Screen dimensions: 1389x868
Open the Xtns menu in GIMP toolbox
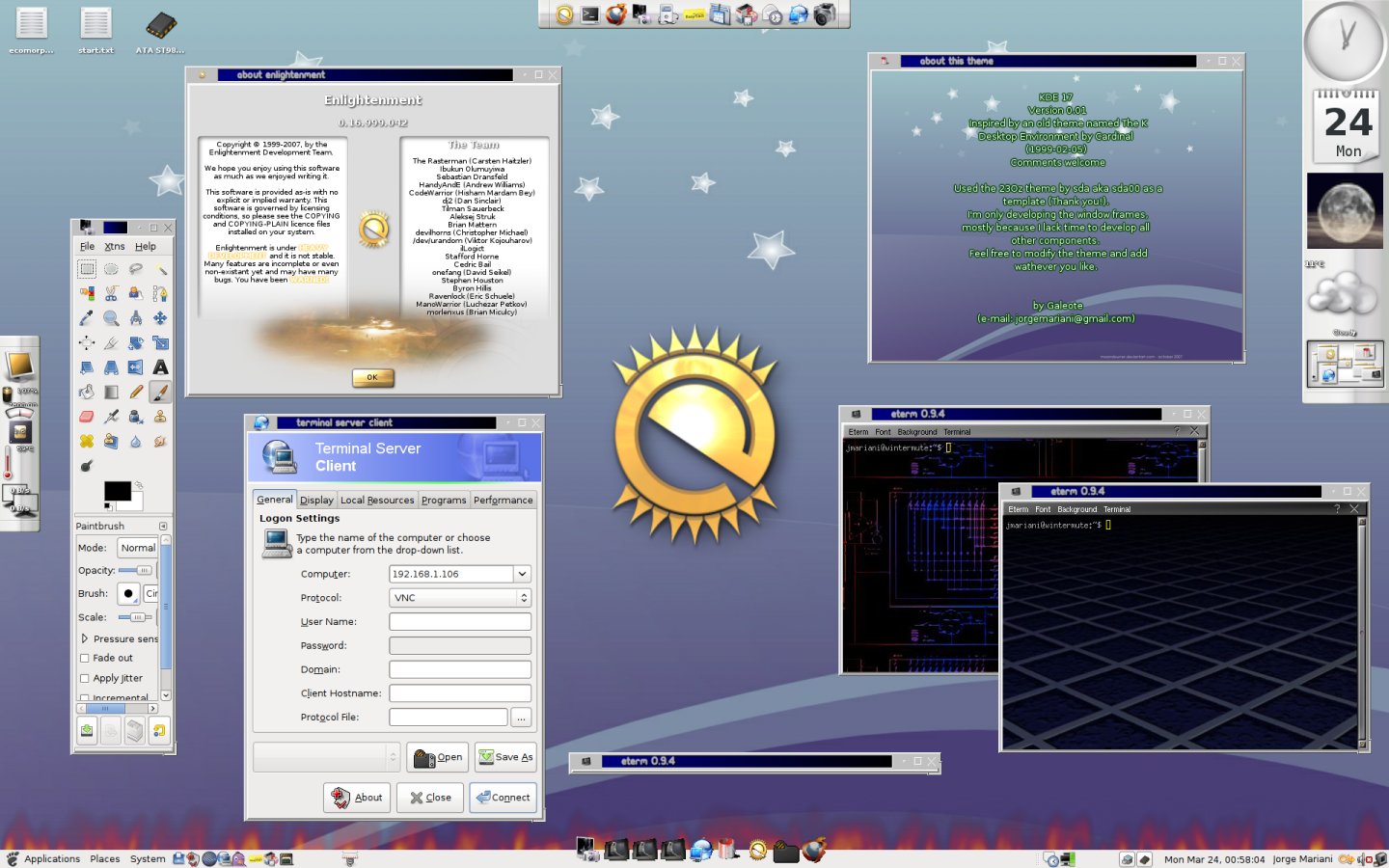click(115, 247)
